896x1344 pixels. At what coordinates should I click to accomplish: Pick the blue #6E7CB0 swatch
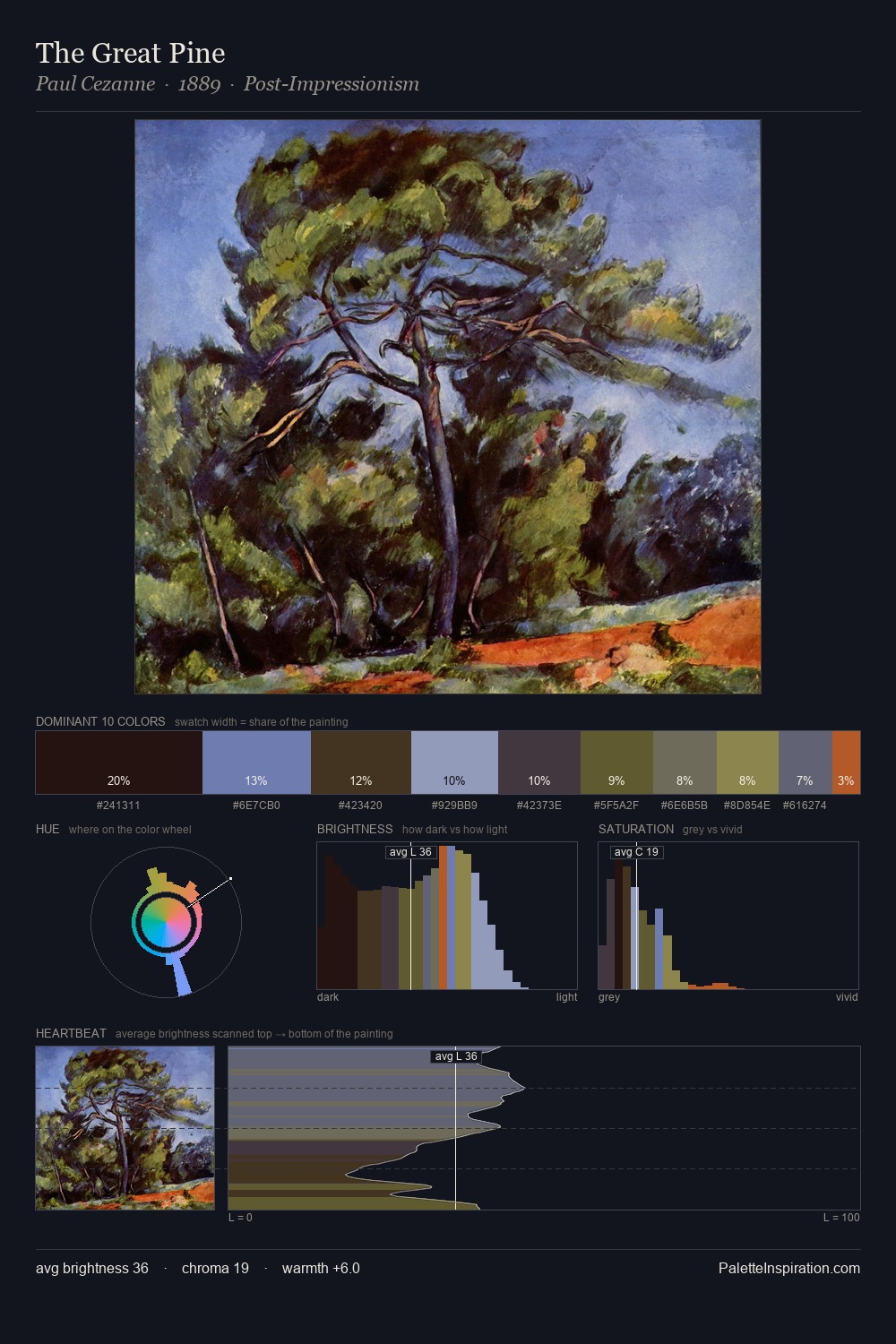tap(256, 762)
